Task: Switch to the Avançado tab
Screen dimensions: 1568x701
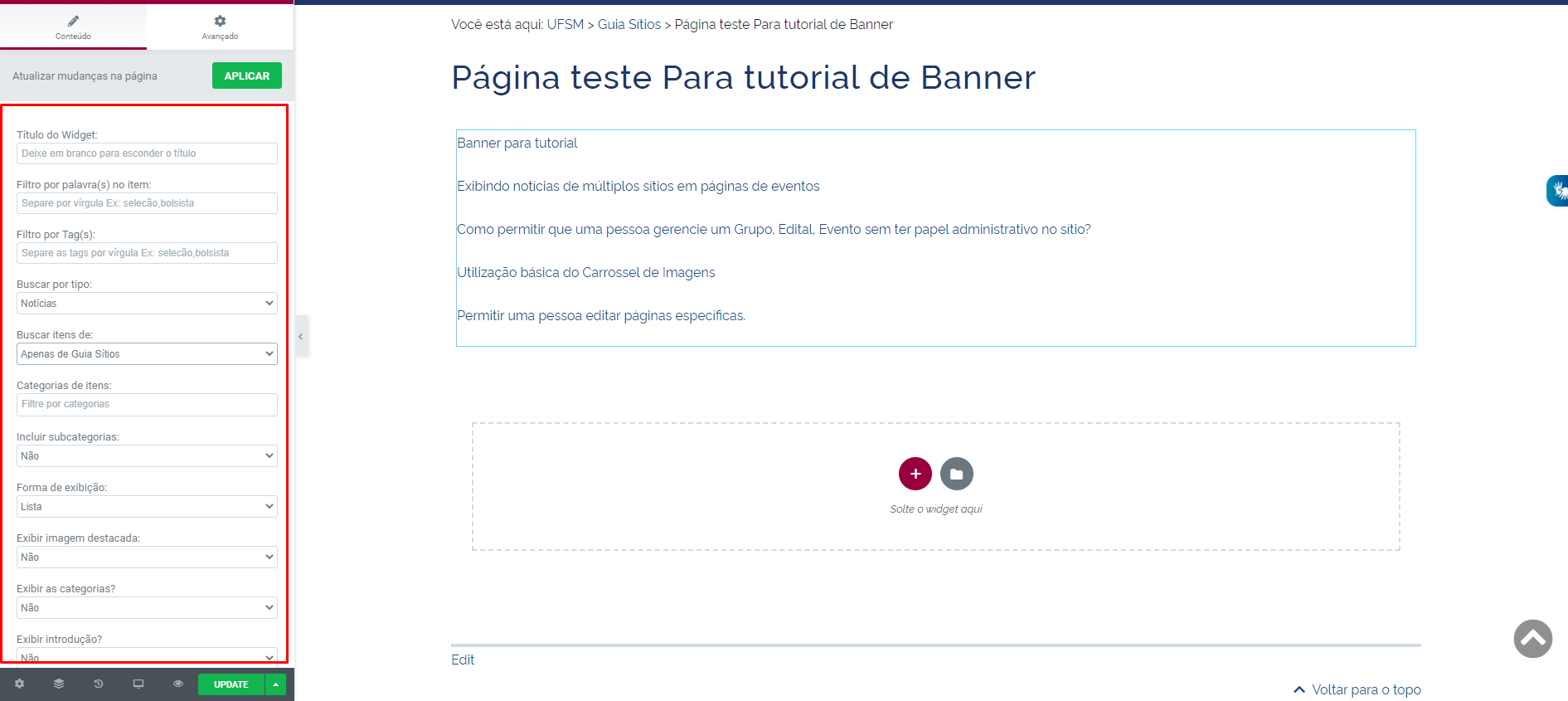Action: pos(220,27)
